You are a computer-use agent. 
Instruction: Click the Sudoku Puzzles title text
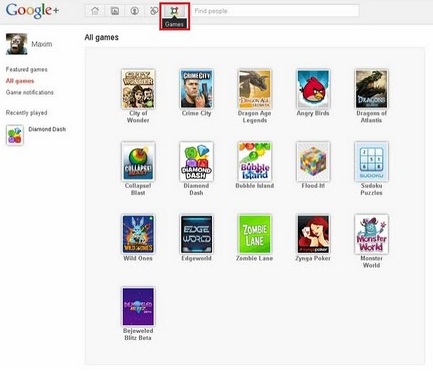[371, 189]
